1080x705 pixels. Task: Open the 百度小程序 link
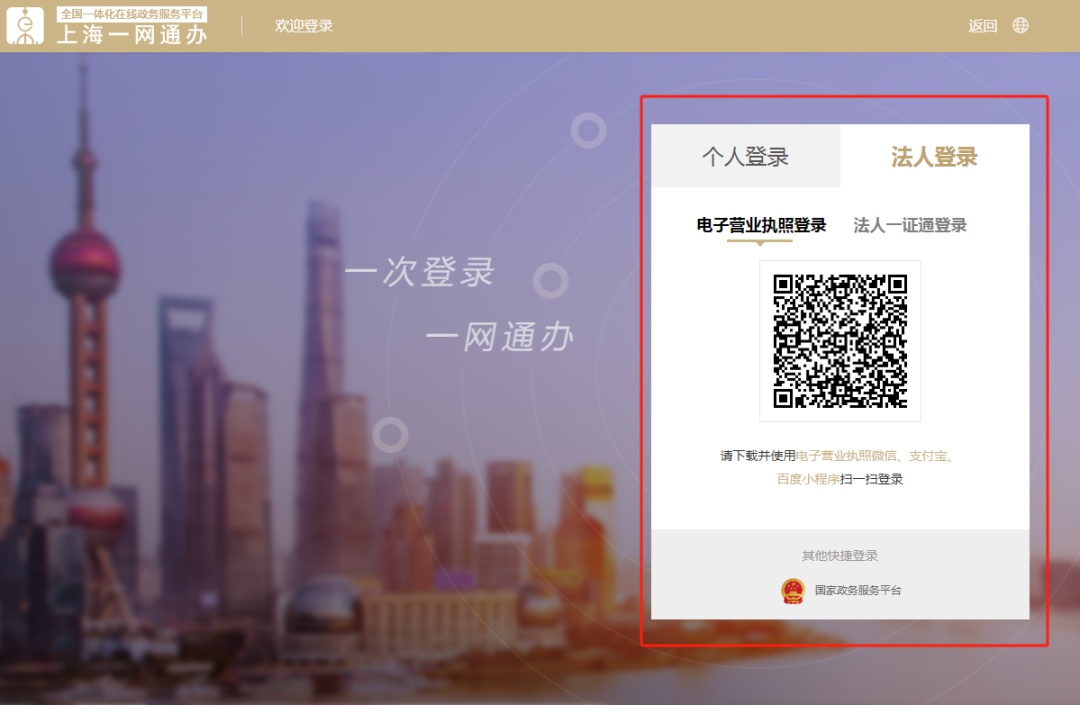click(808, 479)
